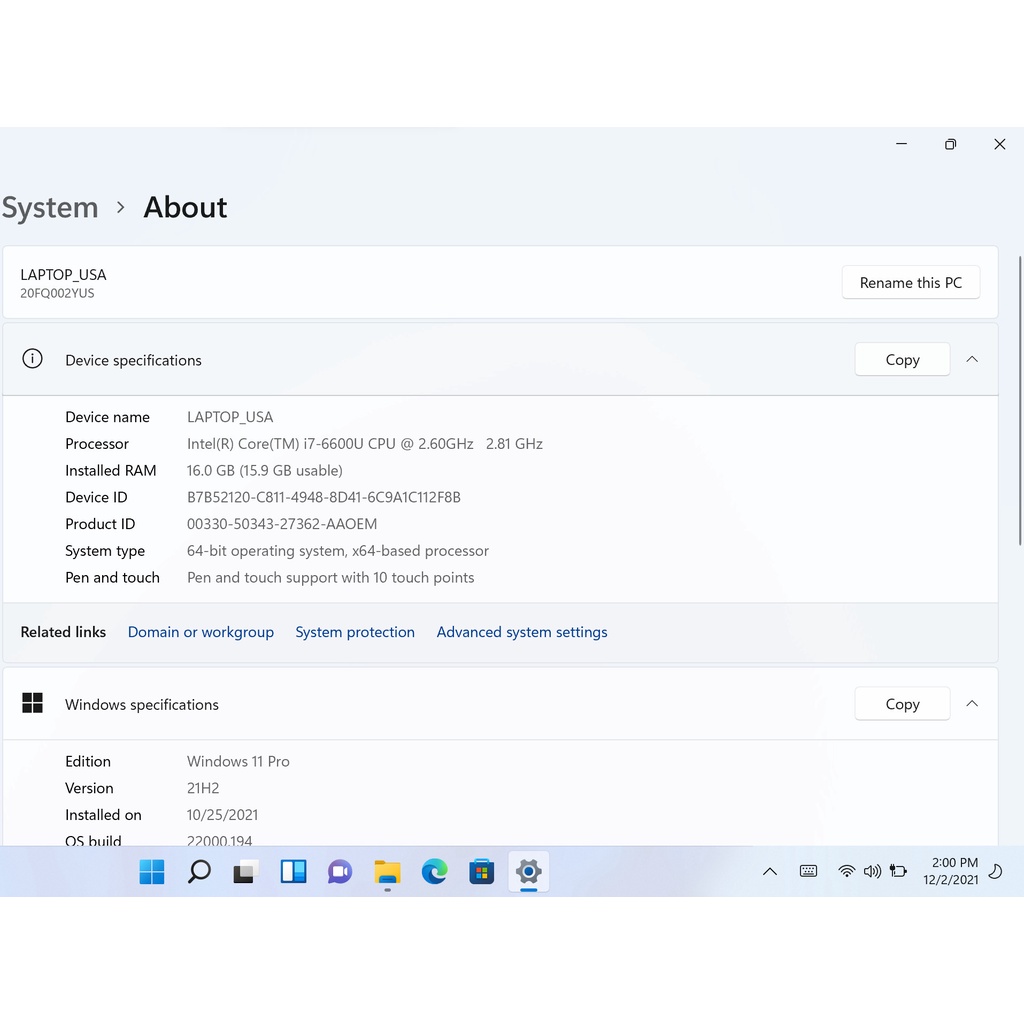This screenshot has width=1024, height=1024.
Task: Open the Widgets panel icon
Action: click(293, 872)
